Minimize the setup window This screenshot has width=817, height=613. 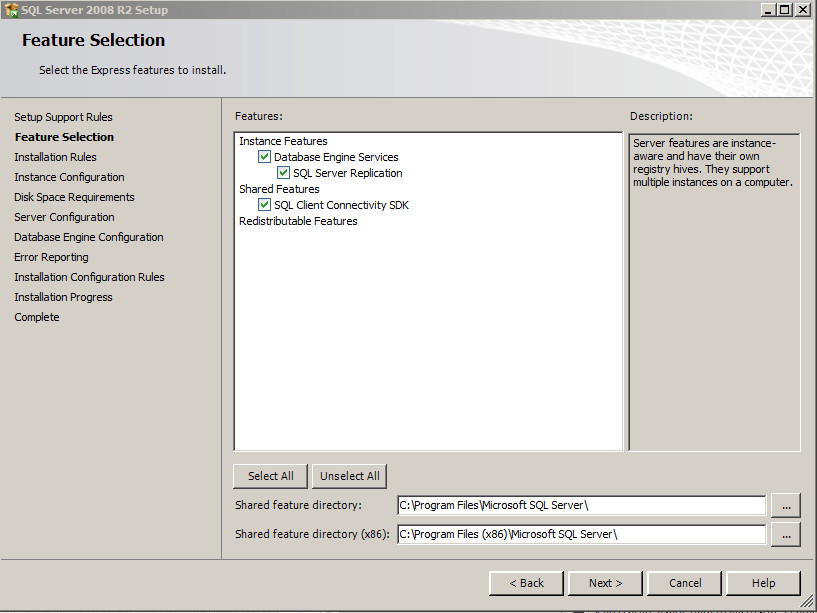(x=768, y=9)
